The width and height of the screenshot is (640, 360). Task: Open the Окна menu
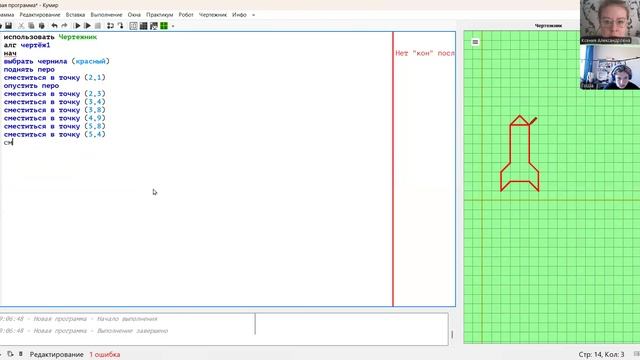tap(134, 15)
